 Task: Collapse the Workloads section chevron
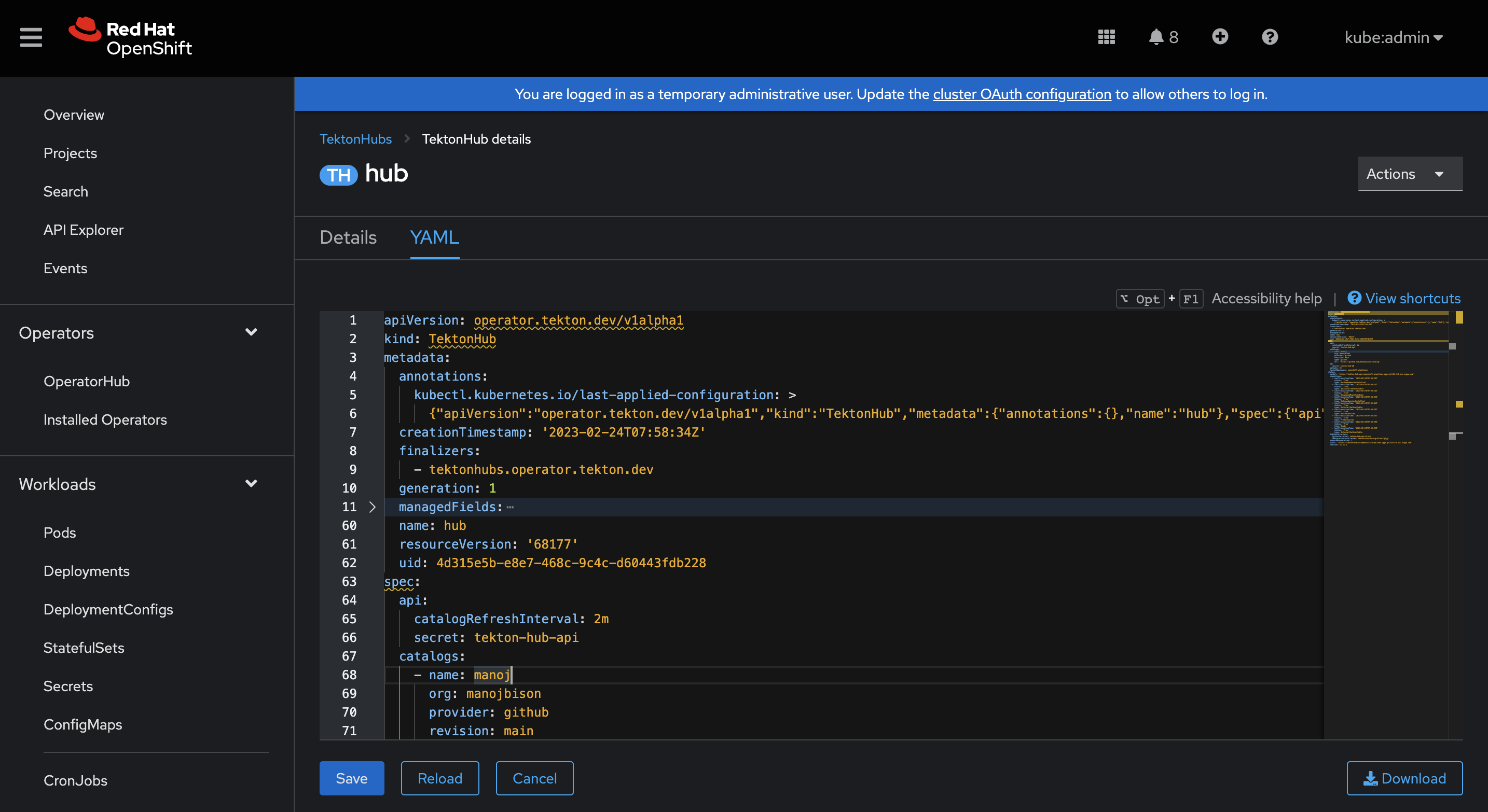point(251,484)
